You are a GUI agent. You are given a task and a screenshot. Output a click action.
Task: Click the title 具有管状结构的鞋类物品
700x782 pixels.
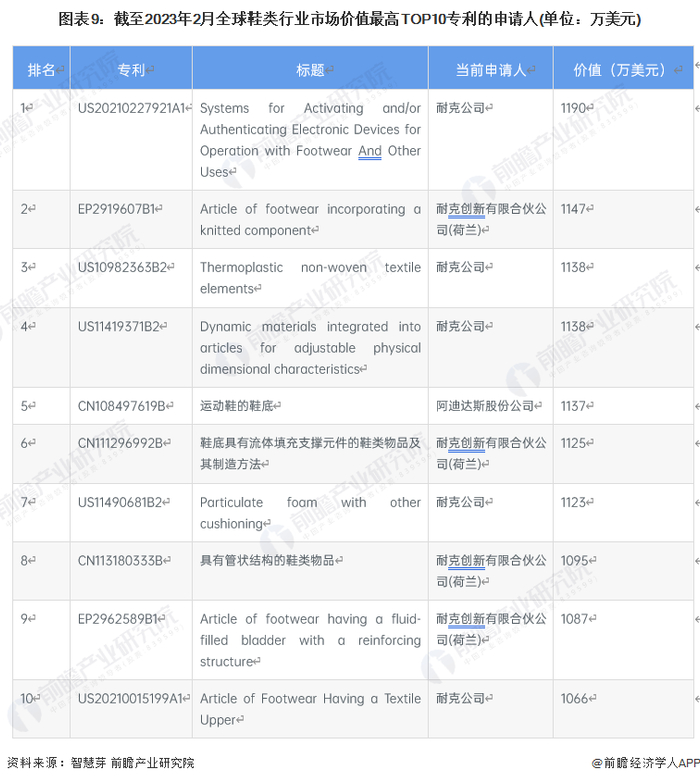267,561
